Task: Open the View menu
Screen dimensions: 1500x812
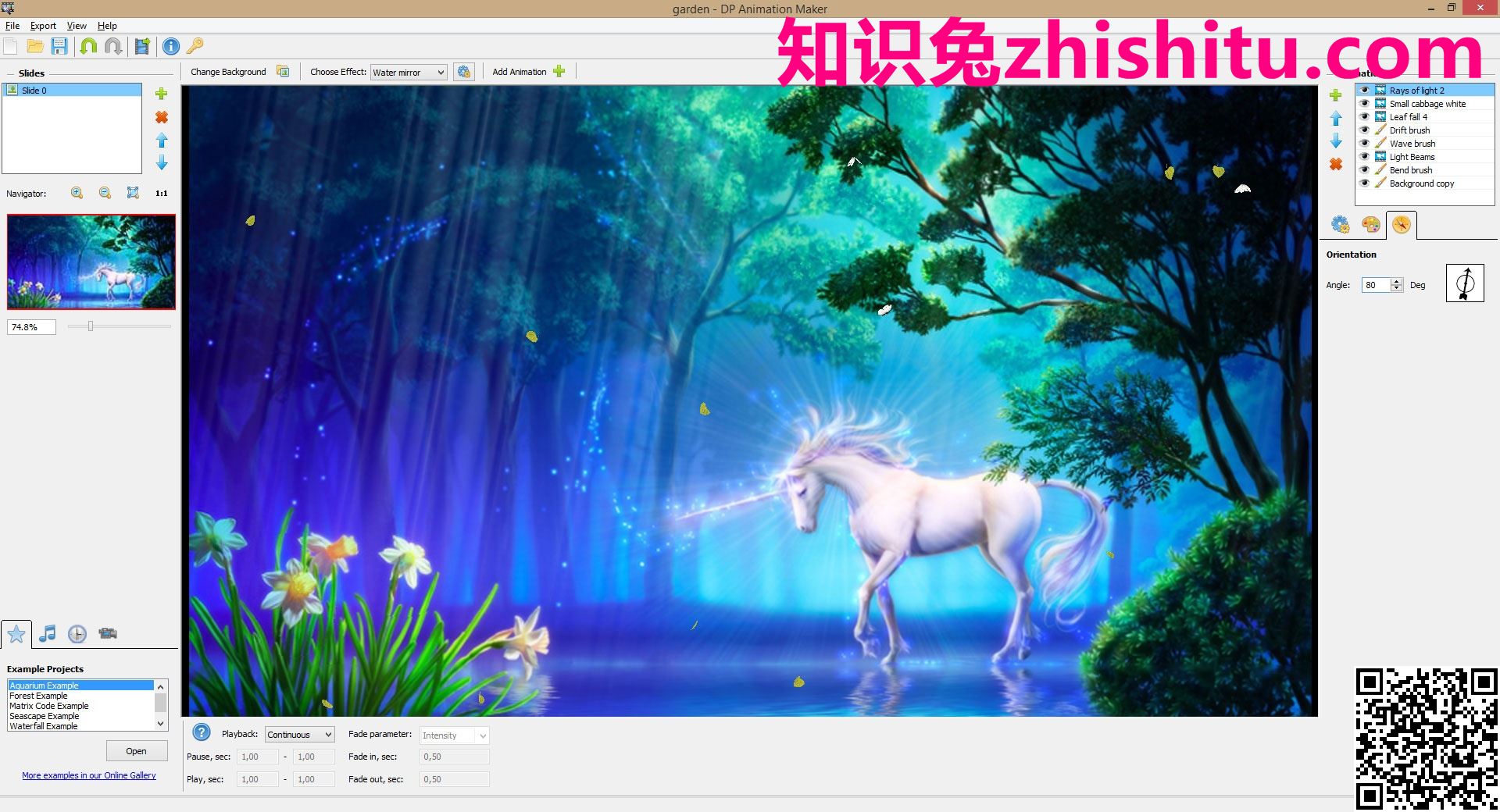Action: pos(77,26)
